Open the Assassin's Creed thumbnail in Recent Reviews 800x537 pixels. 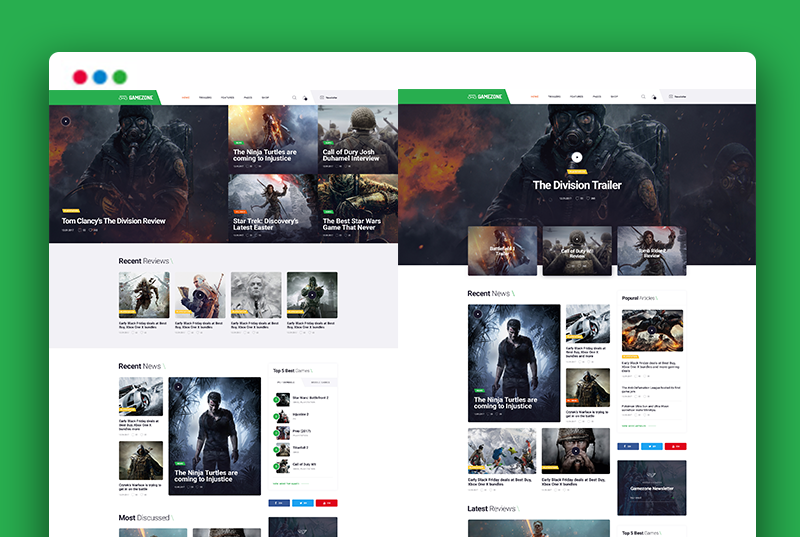[x=144, y=295]
